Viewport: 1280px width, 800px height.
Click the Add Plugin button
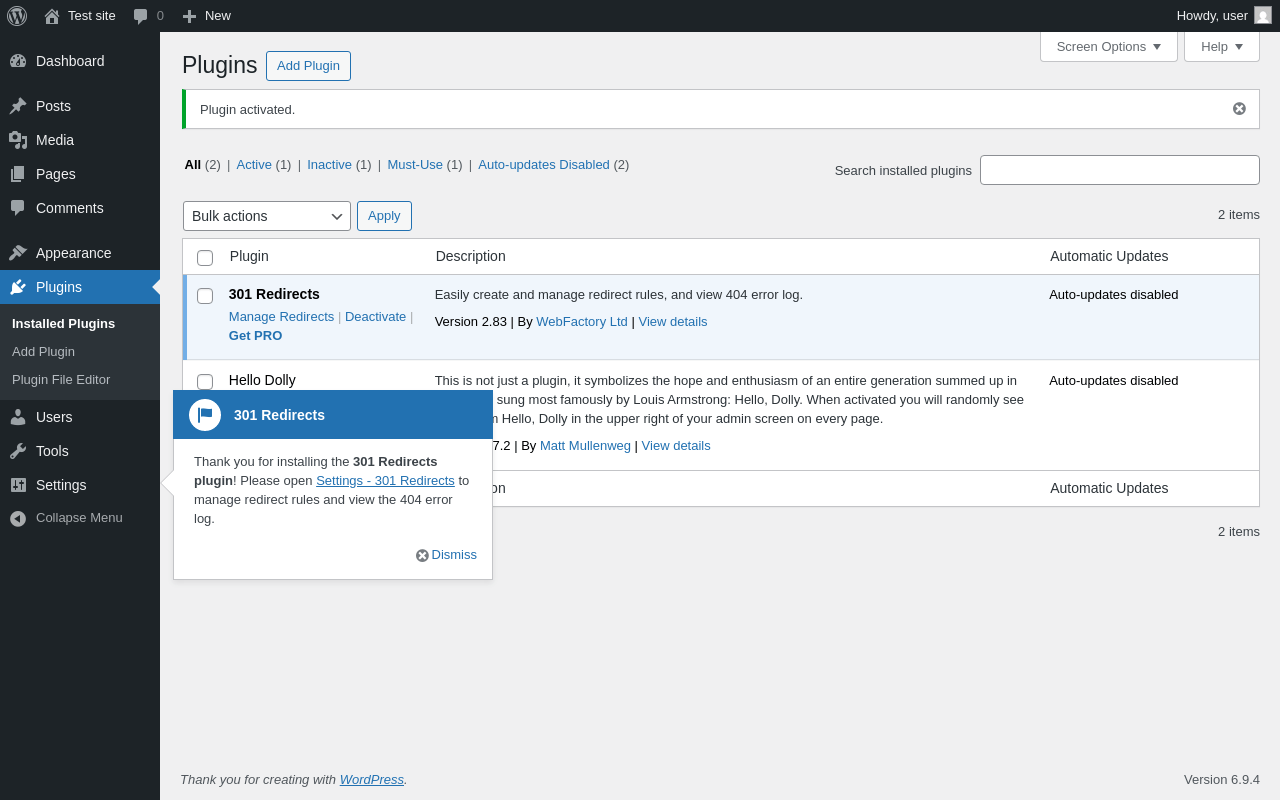[x=308, y=66]
